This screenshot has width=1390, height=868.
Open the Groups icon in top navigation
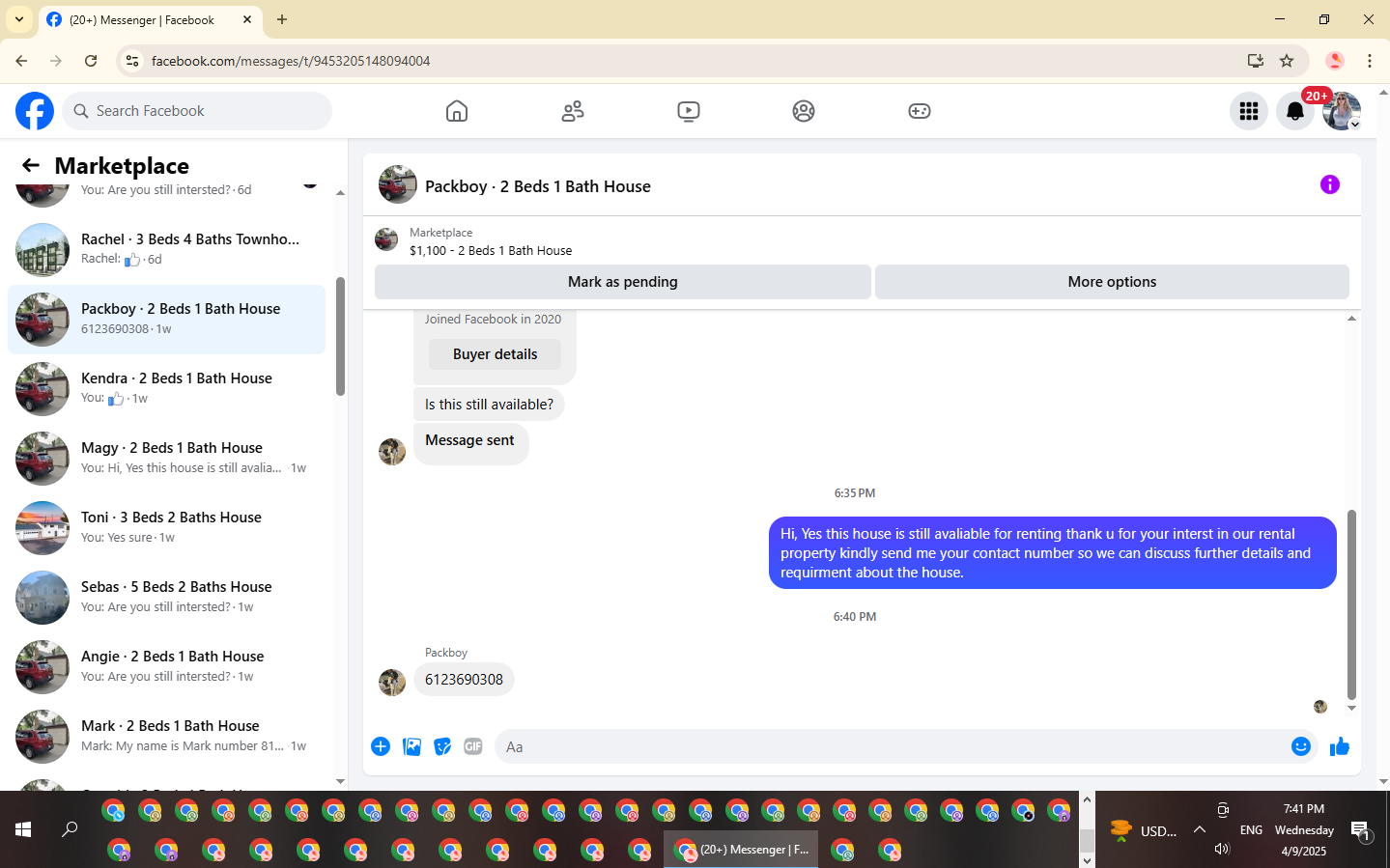(804, 111)
